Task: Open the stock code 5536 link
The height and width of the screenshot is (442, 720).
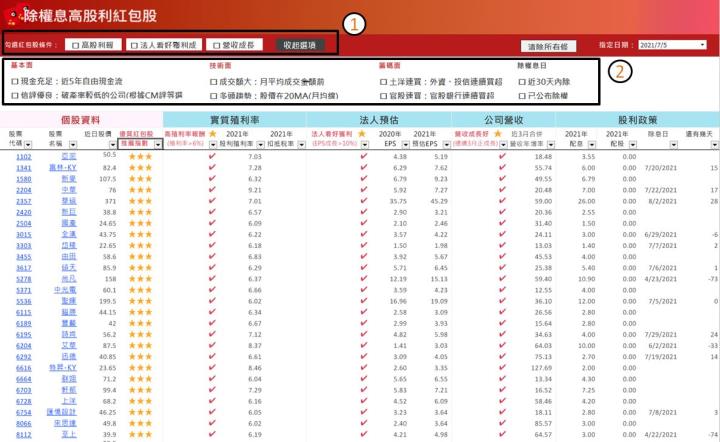Action: click(x=24, y=302)
